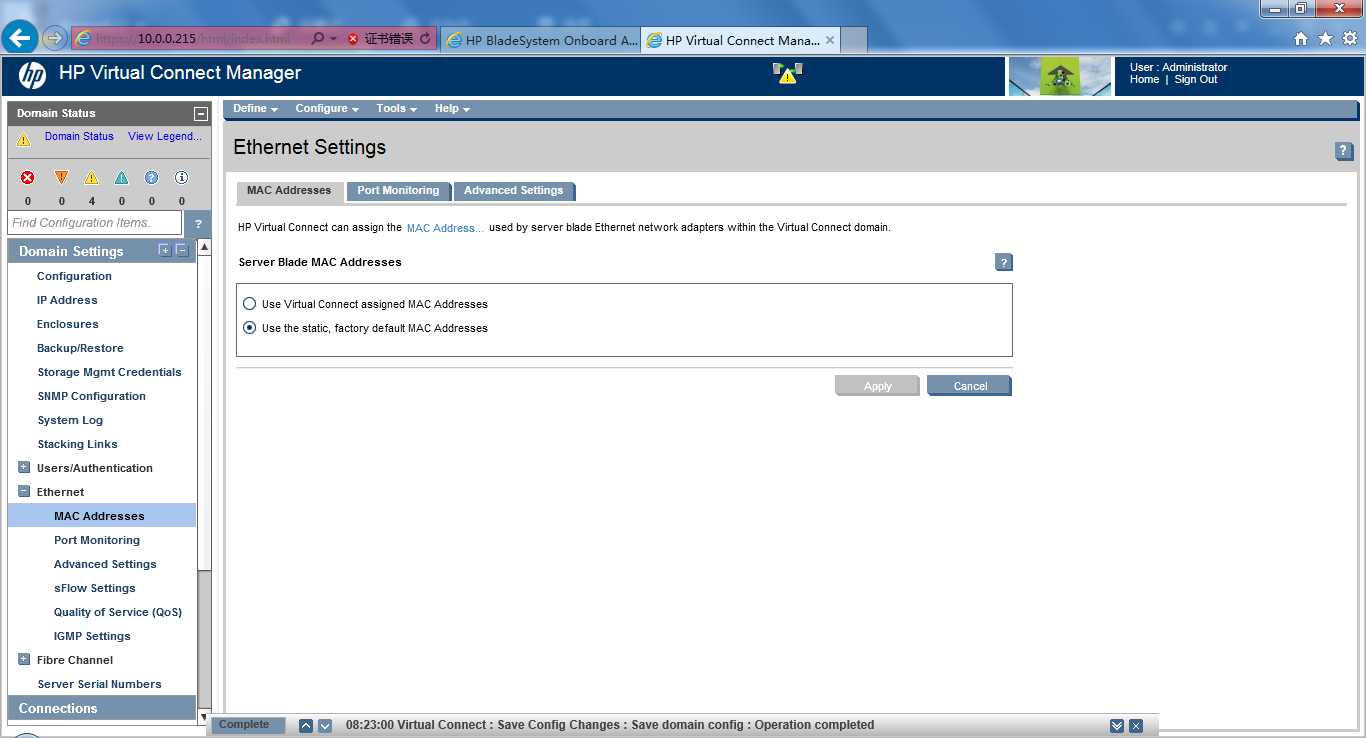Image resolution: width=1366 pixels, height=738 pixels.
Task: Open the Domain Status link
Action: point(79,137)
